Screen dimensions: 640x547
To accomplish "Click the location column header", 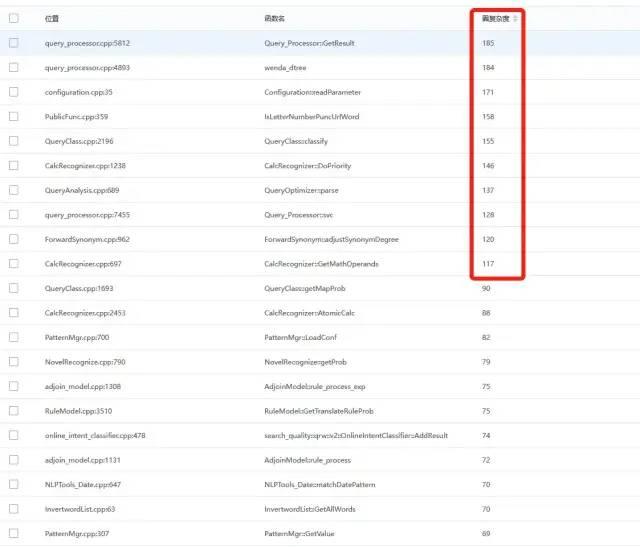I will pyautogui.click(x=51, y=18).
